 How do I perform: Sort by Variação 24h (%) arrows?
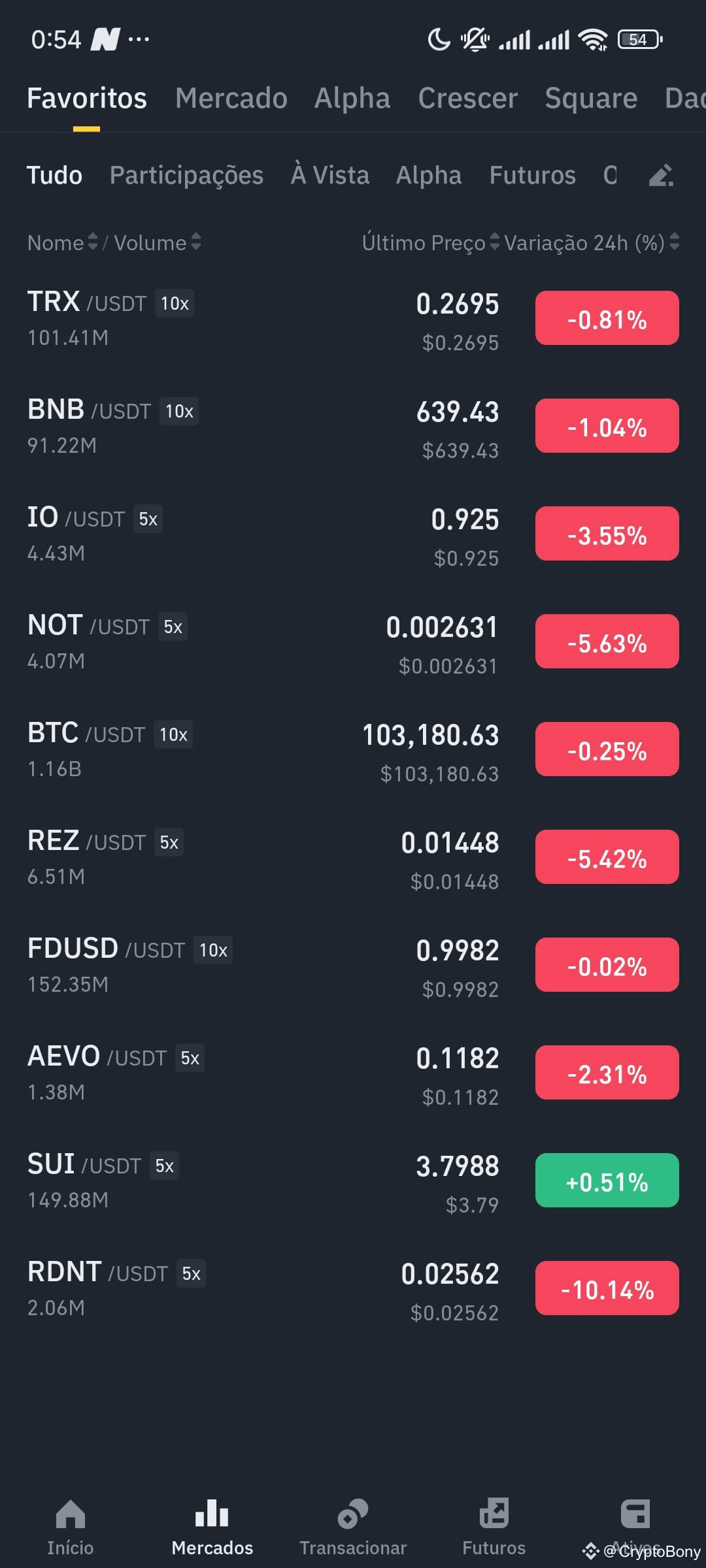tap(675, 242)
